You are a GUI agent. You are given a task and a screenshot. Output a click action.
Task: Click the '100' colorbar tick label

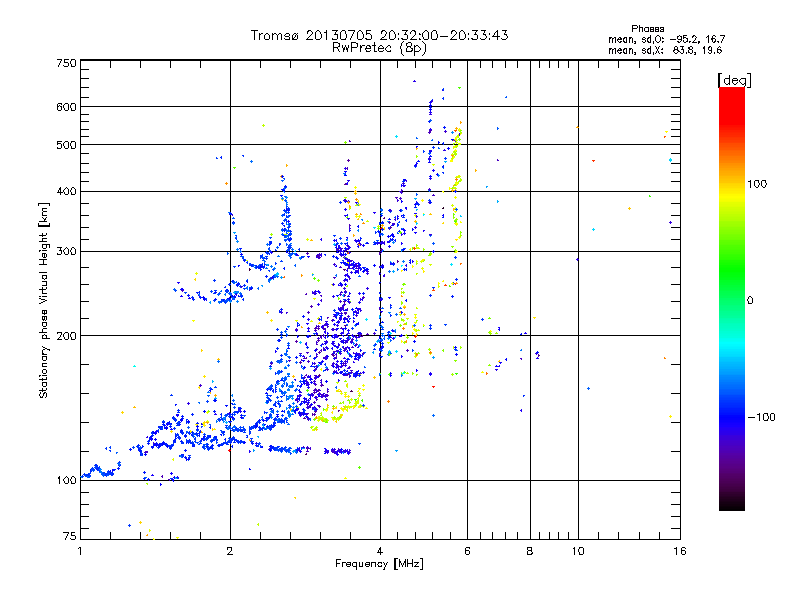click(x=757, y=184)
